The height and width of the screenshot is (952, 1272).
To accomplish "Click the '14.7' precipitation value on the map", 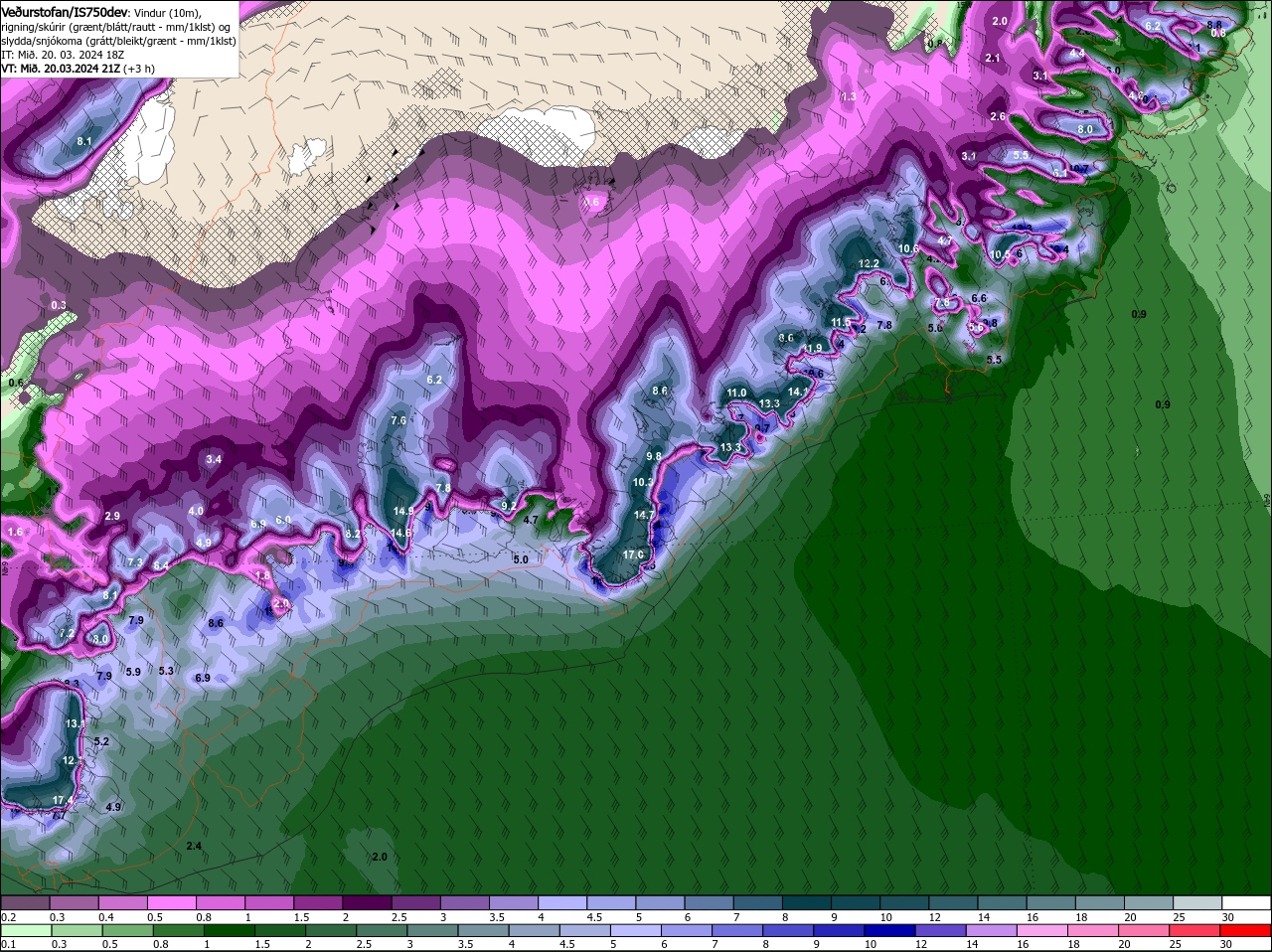I will pyautogui.click(x=644, y=515).
